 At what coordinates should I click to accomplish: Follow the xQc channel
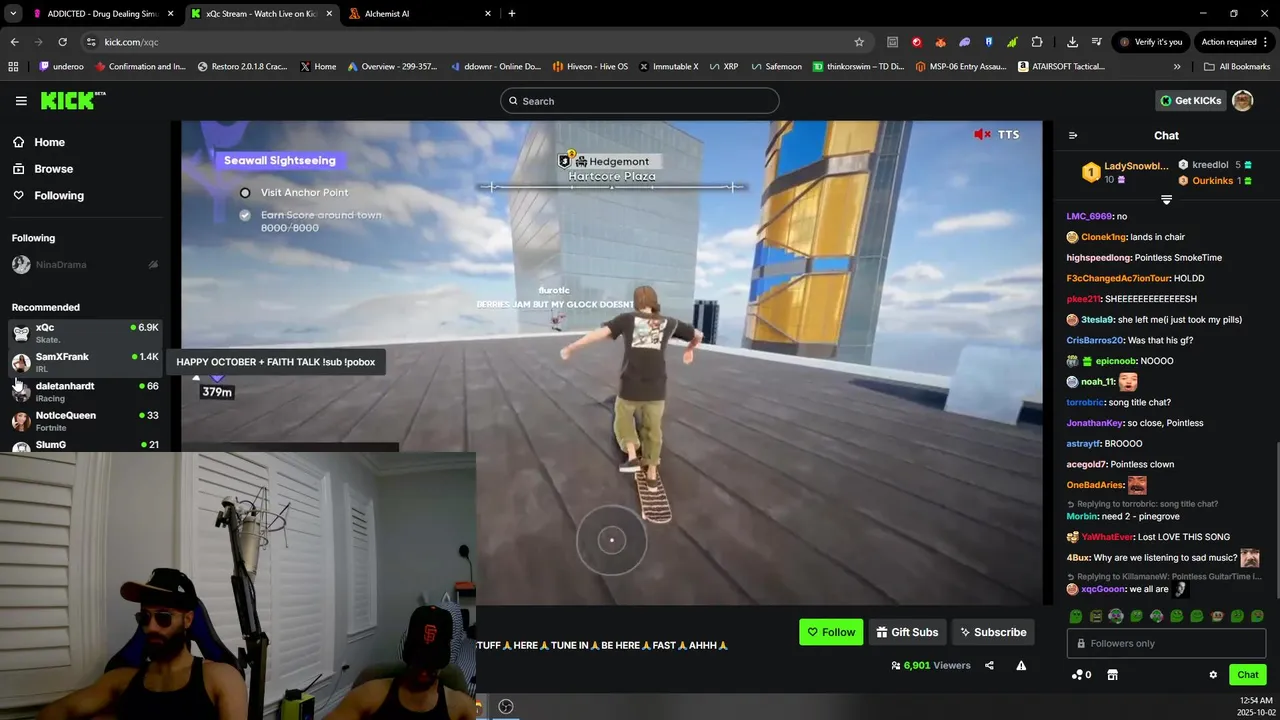pyautogui.click(x=831, y=632)
